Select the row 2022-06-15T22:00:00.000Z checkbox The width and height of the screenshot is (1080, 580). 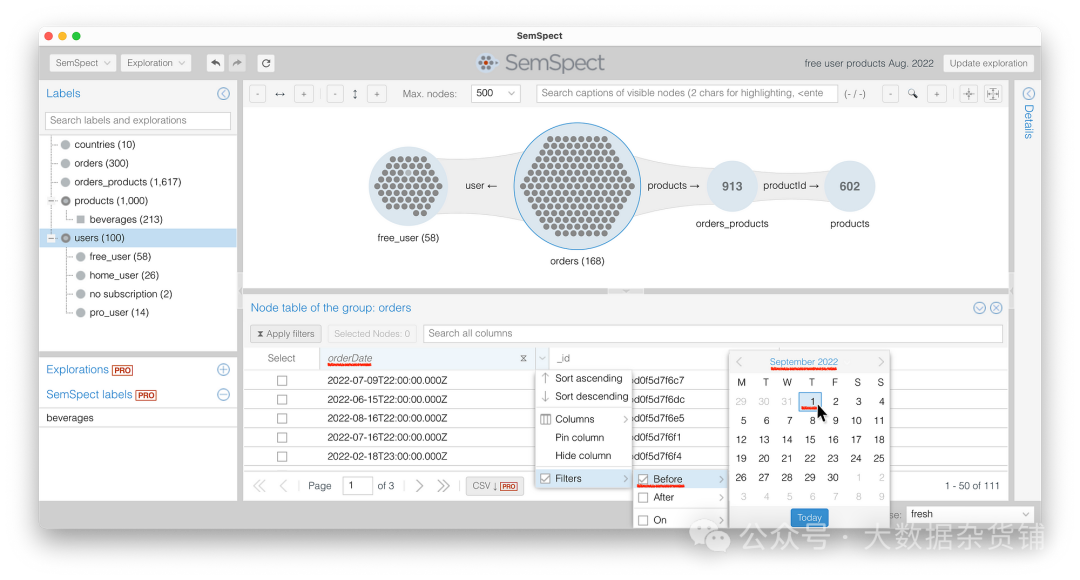pyautogui.click(x=282, y=400)
